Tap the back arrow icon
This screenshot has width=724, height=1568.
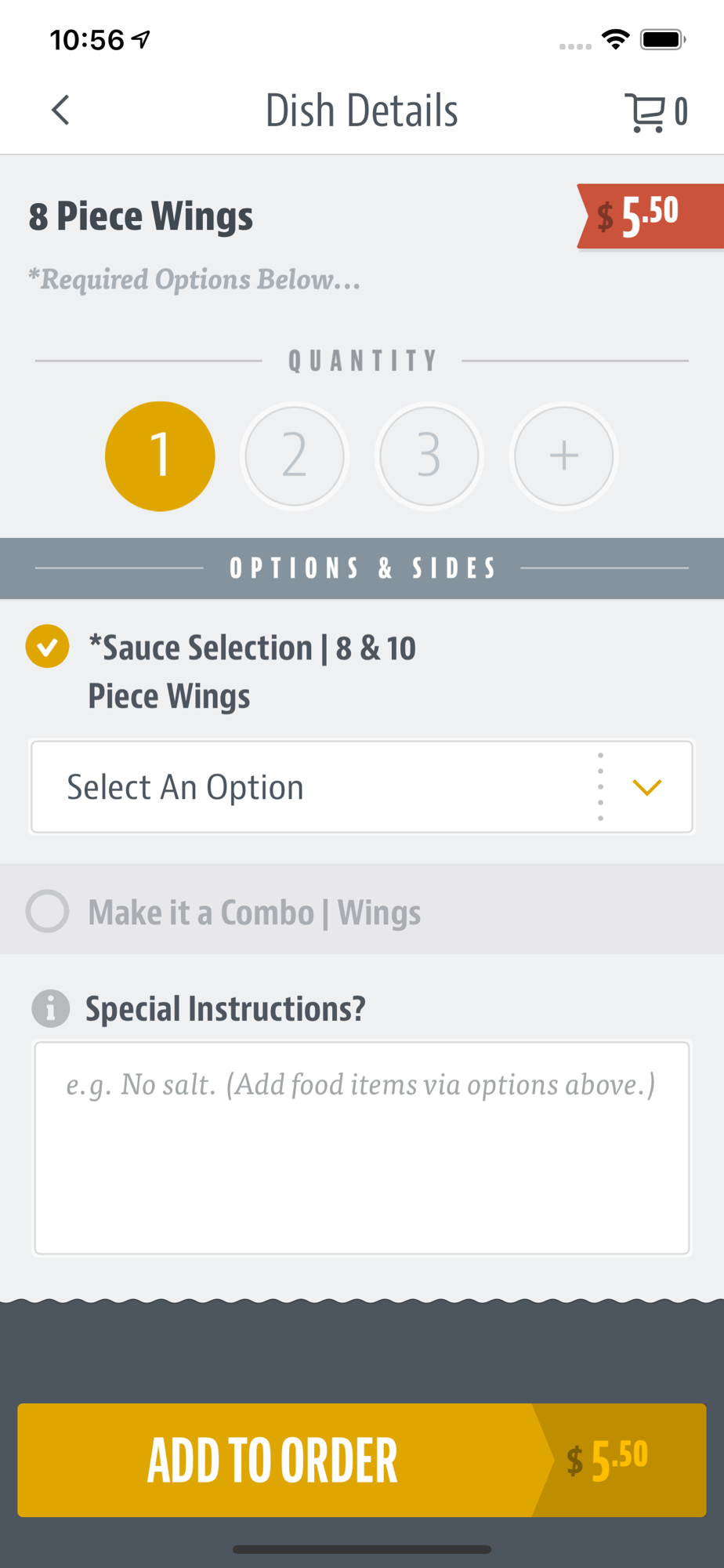60,111
